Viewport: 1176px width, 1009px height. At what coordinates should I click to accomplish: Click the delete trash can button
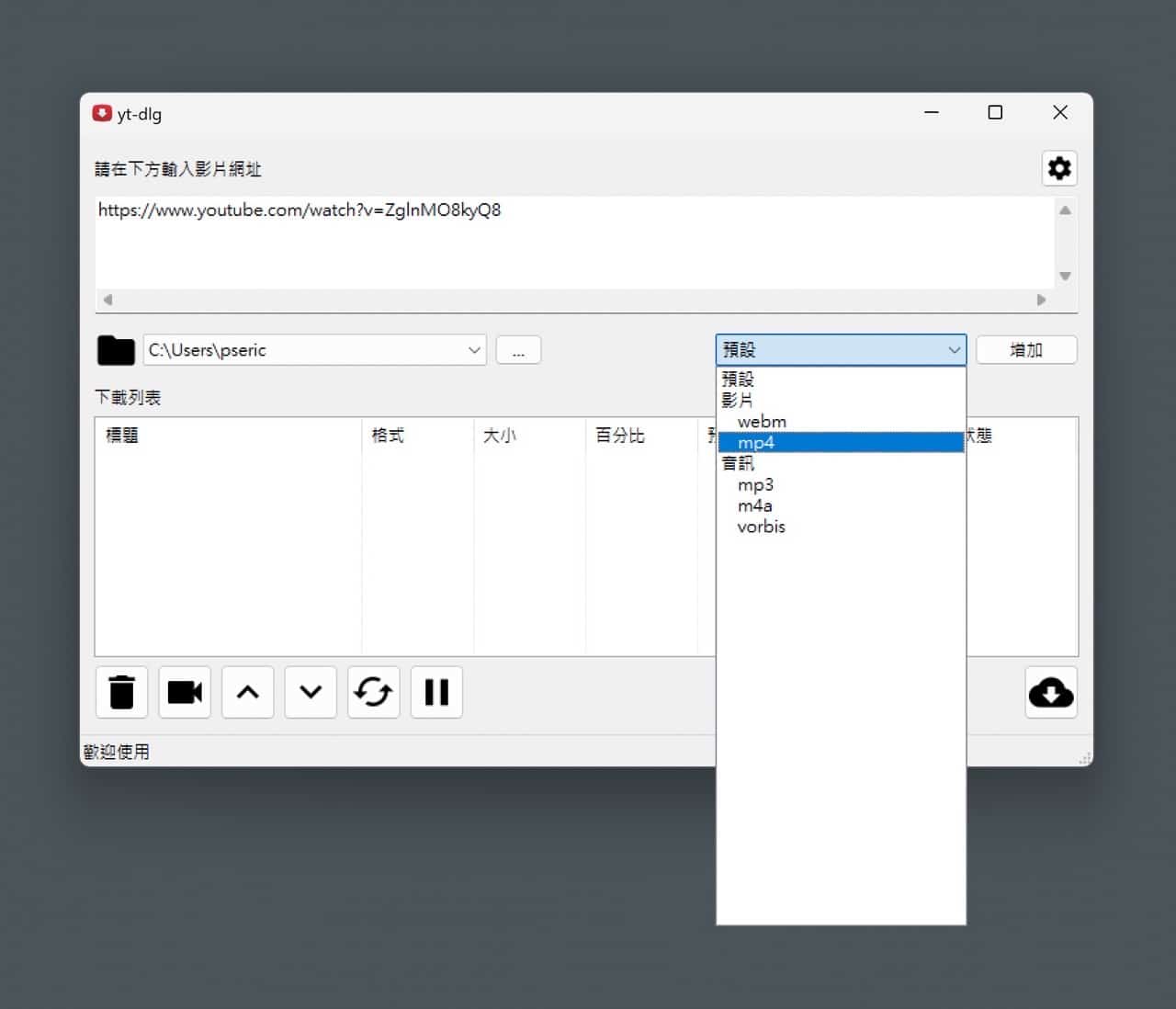121,692
